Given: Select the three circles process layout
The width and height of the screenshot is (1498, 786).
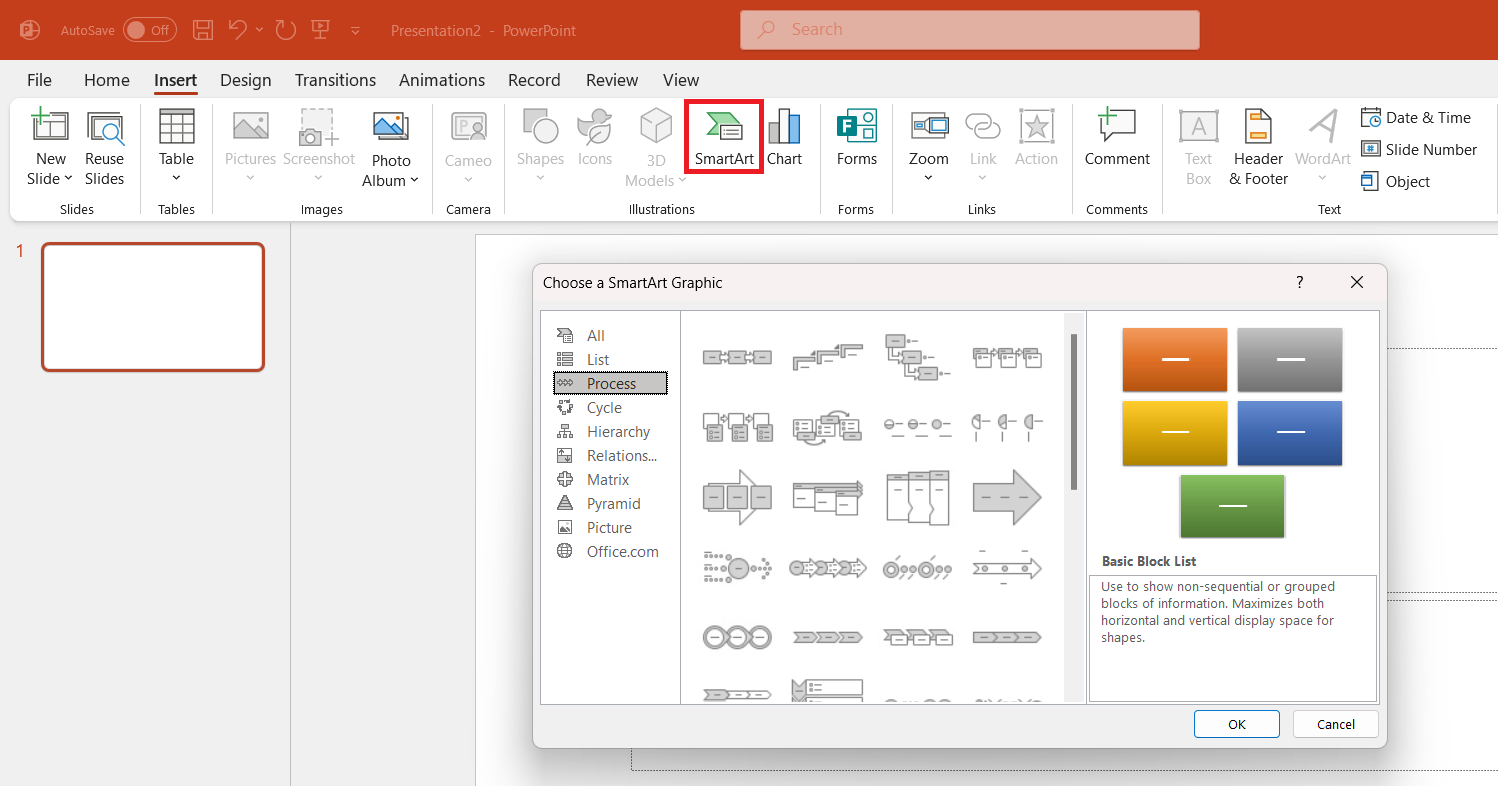Looking at the screenshot, I should coord(737,637).
